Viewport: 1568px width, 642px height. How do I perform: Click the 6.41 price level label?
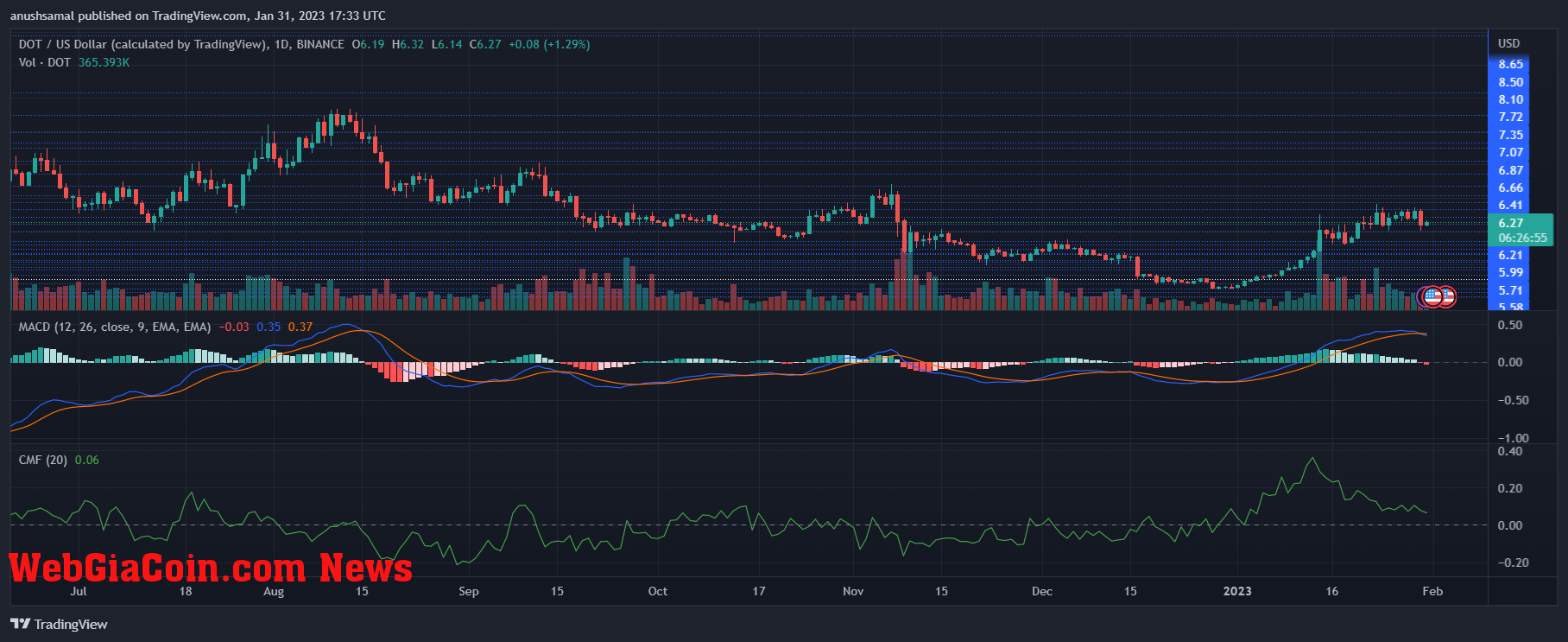1511,205
